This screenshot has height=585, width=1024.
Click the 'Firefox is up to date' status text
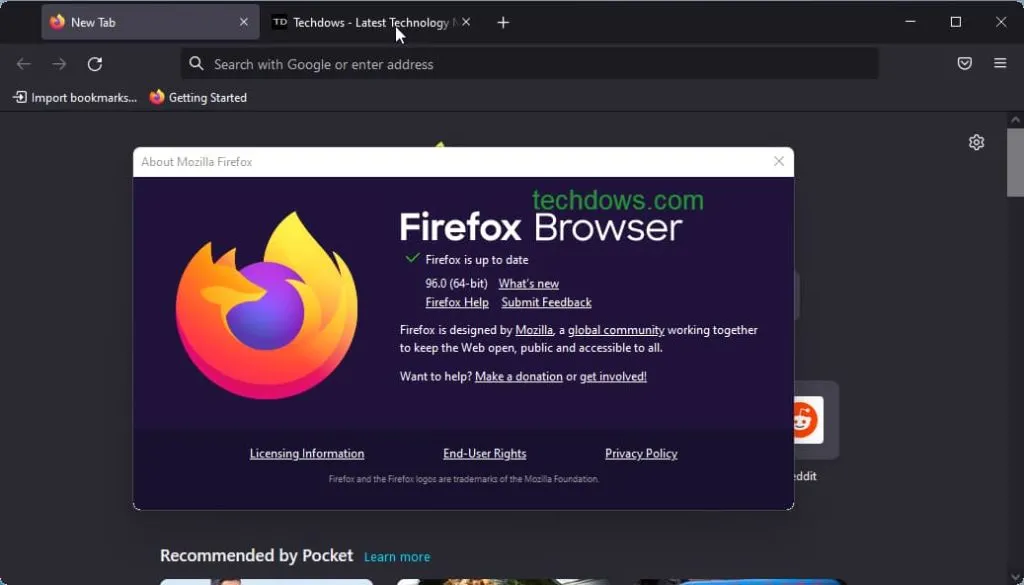coord(477,259)
